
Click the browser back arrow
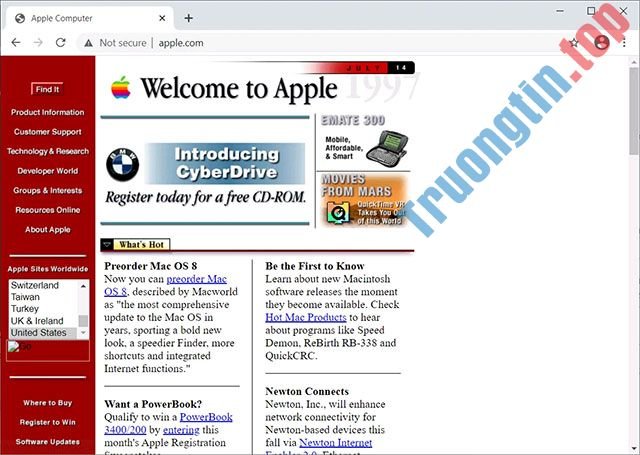click(x=16, y=42)
